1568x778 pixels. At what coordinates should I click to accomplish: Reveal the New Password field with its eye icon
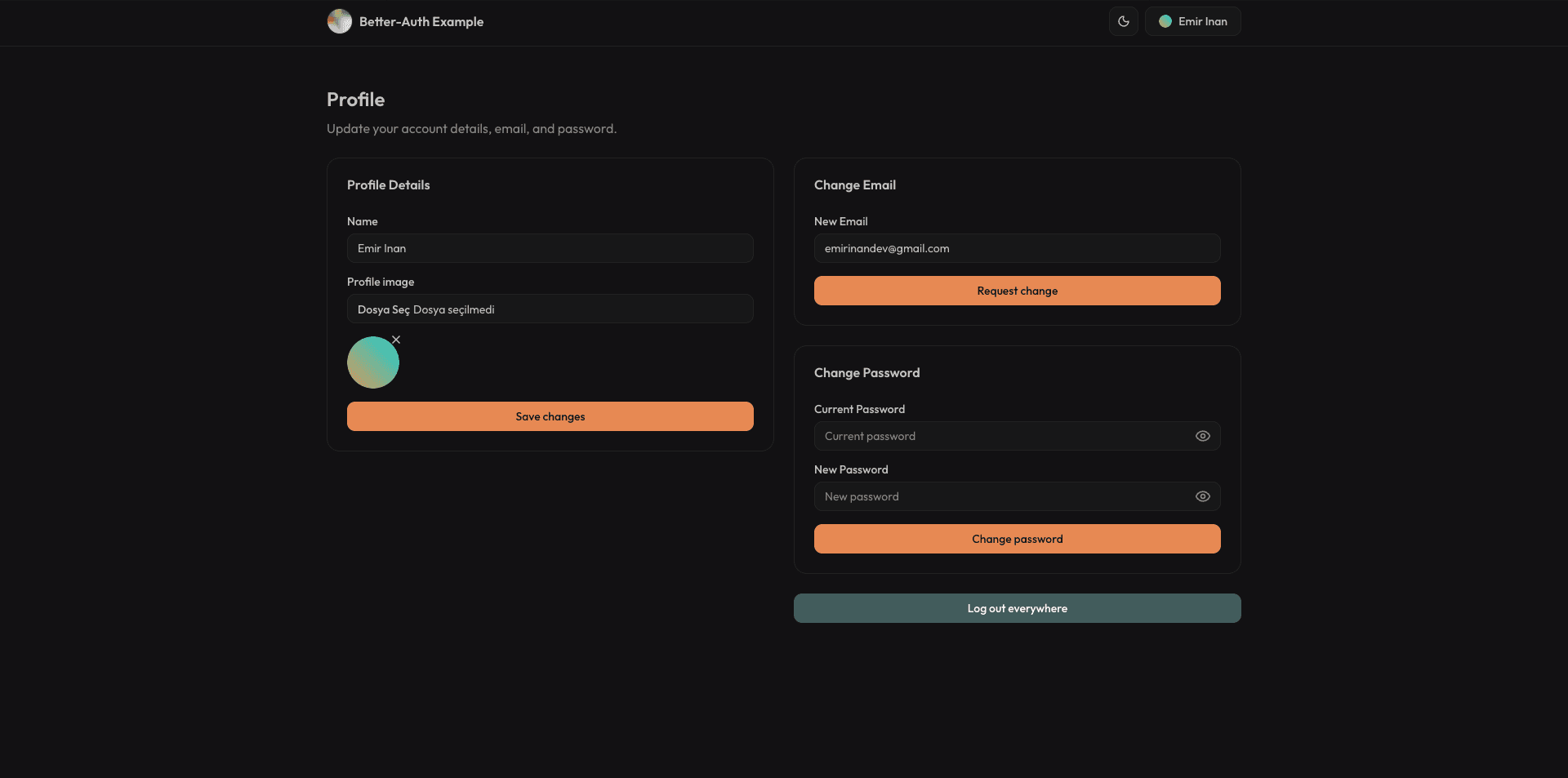pos(1202,496)
